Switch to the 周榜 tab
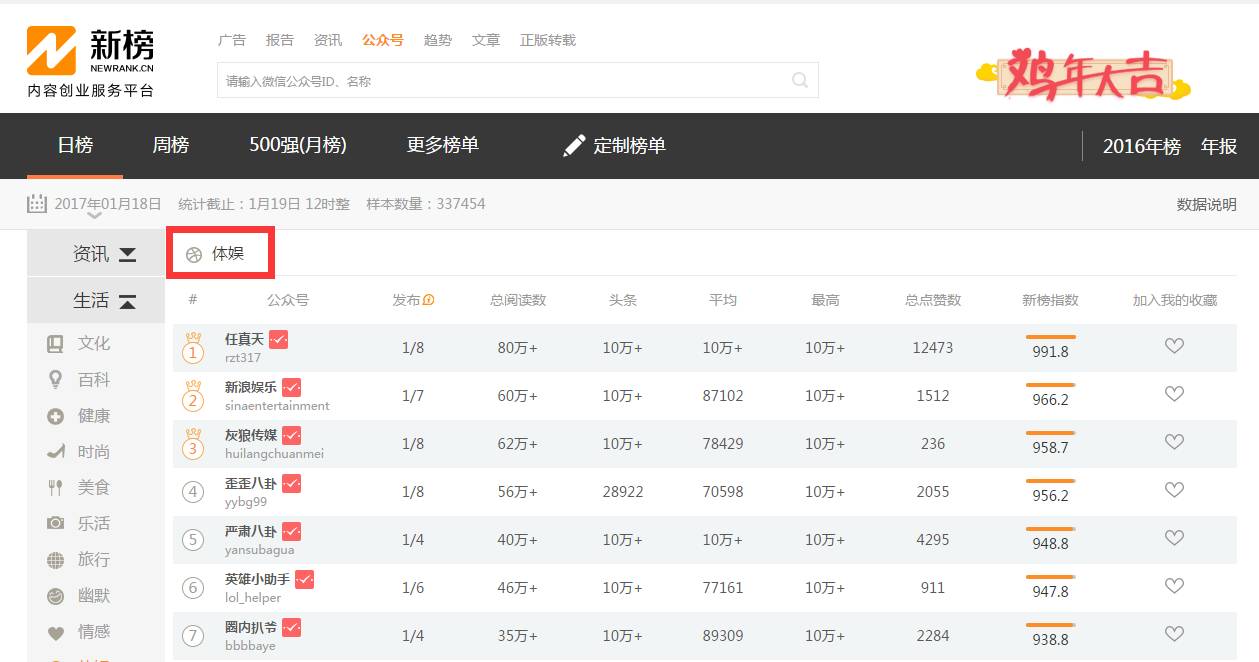Image resolution: width=1259 pixels, height=662 pixels. (x=171, y=145)
